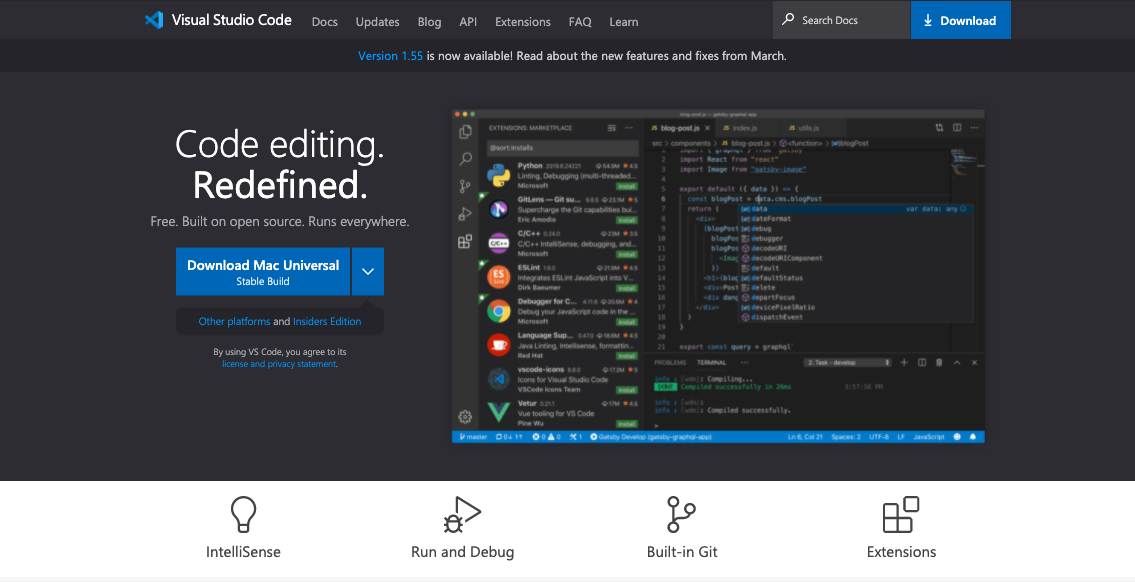Click the compare changes icon above editor
Screen dimensions: 1135x582
(940, 127)
